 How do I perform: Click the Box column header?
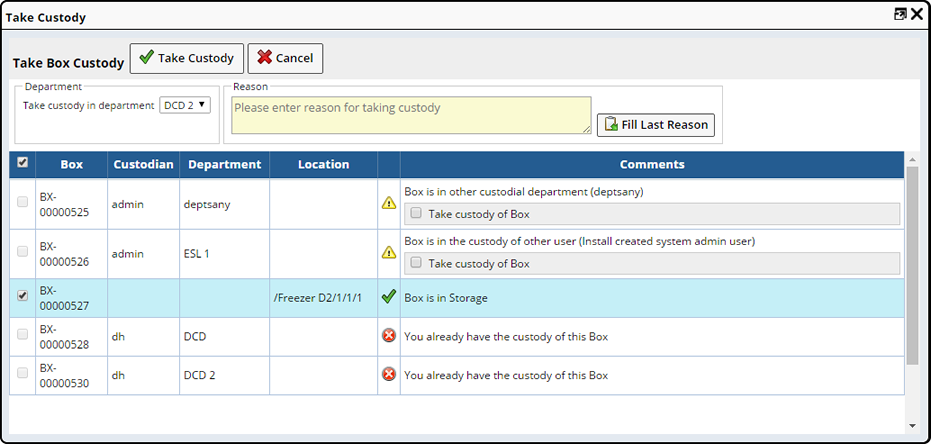click(x=71, y=164)
